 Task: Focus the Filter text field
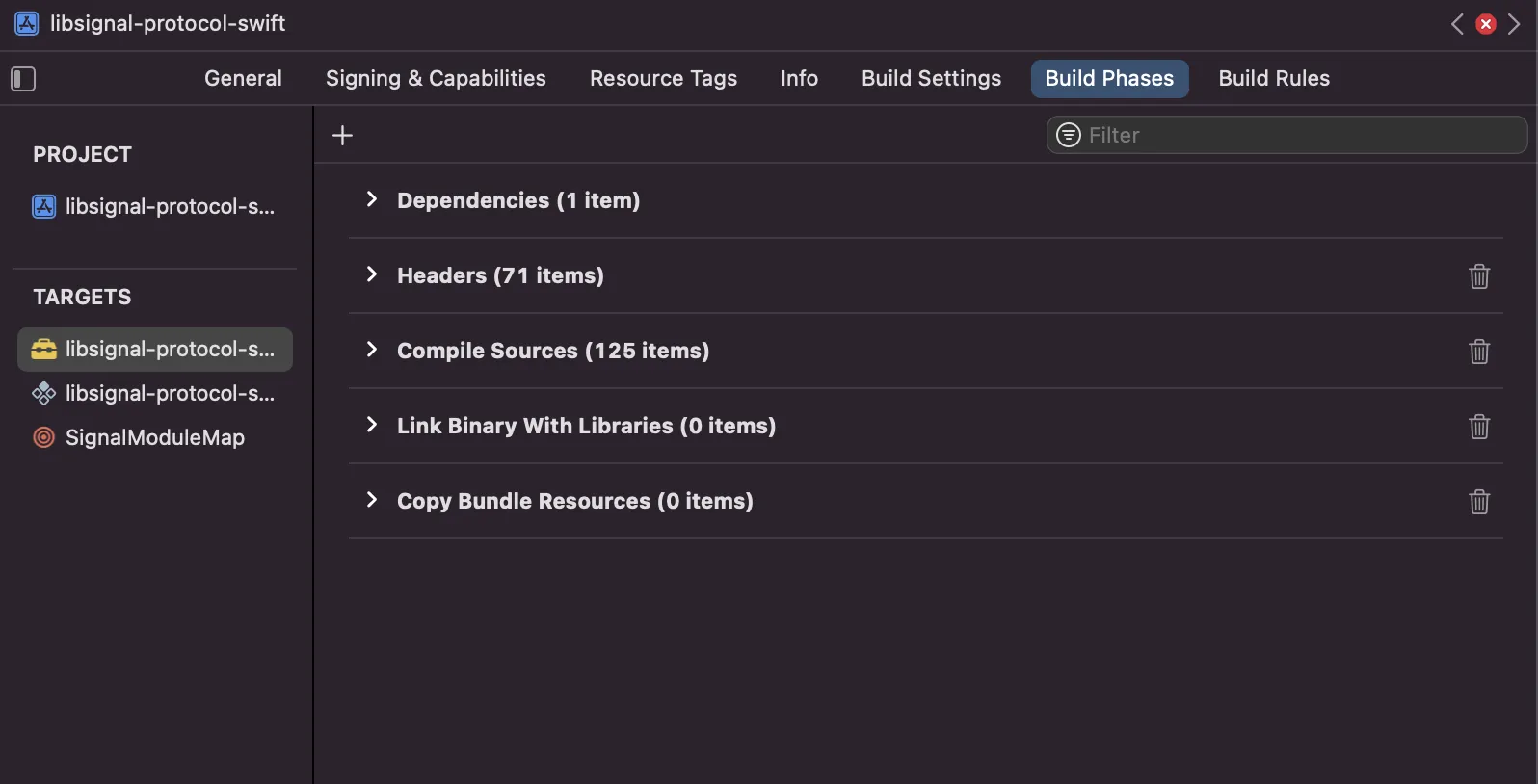tap(1301, 136)
